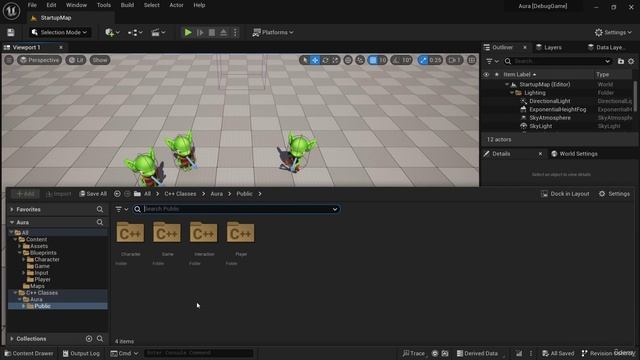
Task: Add a new folder in the Outliner
Action: point(621,61)
